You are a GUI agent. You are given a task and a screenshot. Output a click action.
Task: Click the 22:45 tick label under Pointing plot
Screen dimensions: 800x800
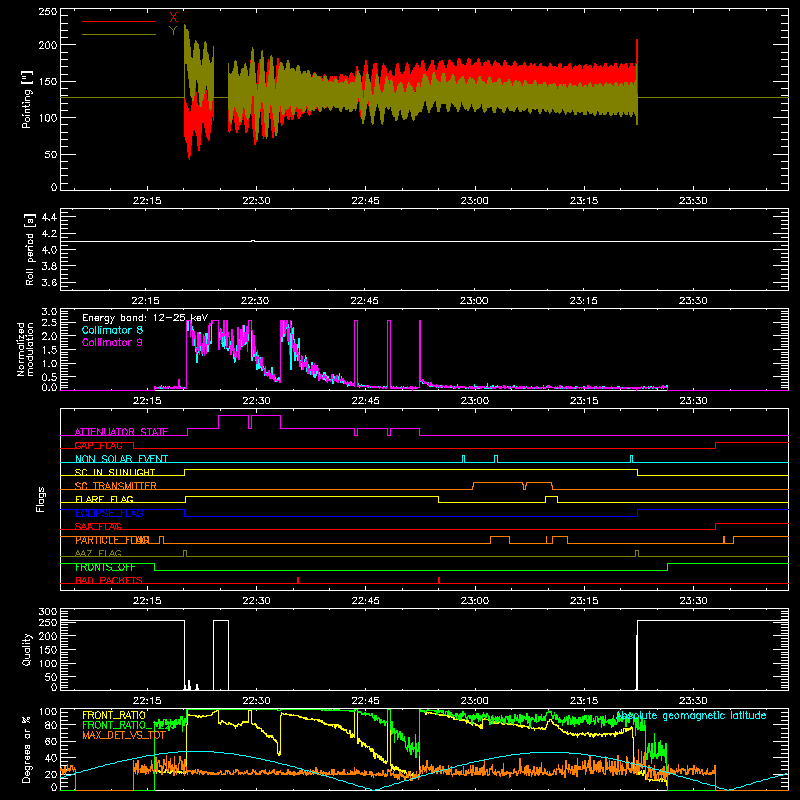click(365, 201)
